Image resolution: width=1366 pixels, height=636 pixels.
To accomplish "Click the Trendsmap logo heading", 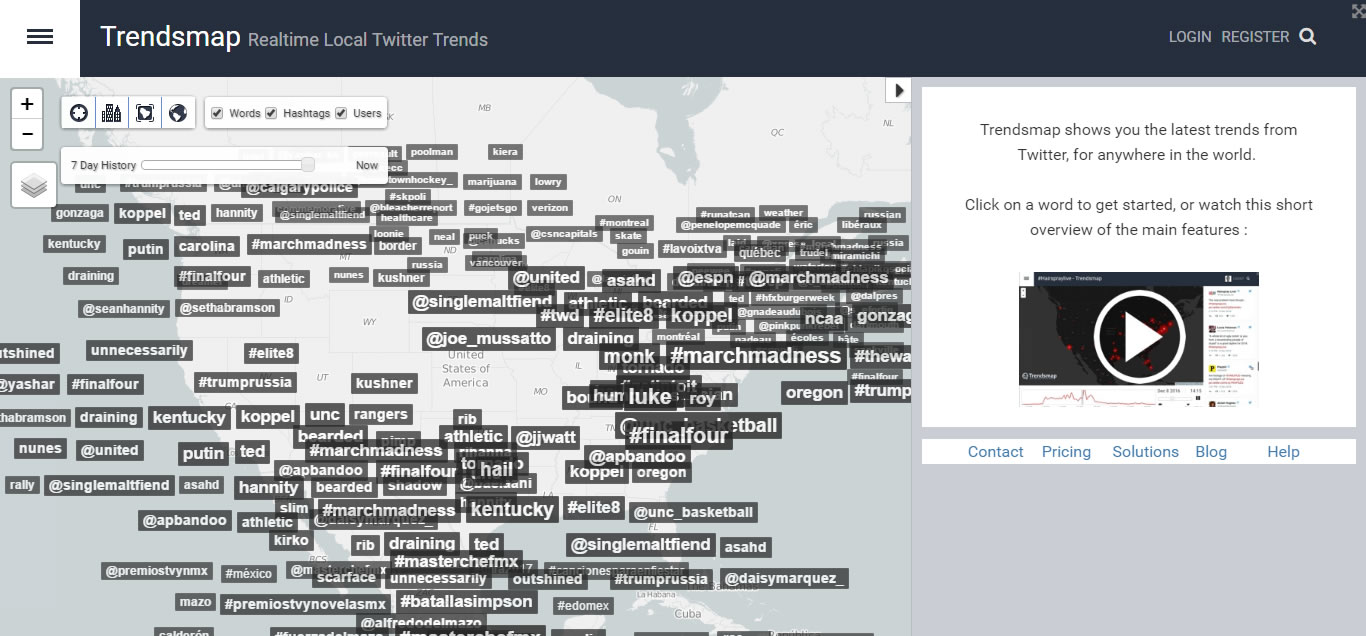I will (x=168, y=37).
